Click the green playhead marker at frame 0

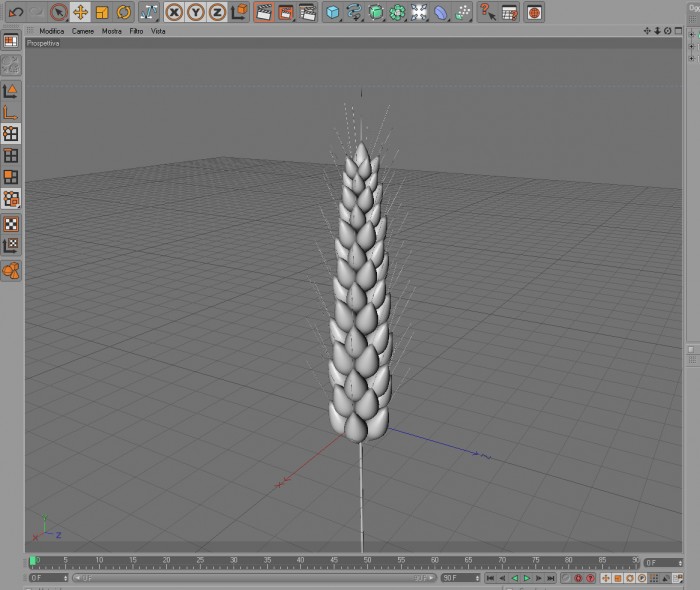tap(33, 561)
